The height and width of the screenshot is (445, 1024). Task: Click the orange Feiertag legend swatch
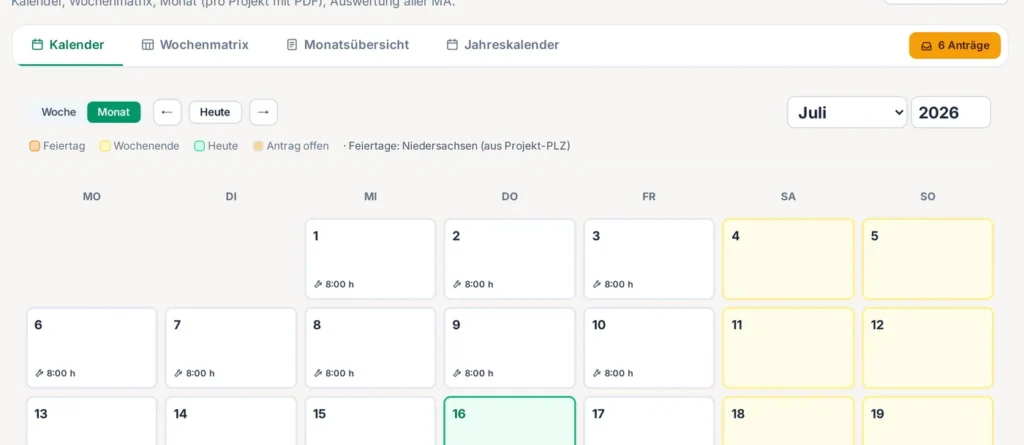click(x=35, y=146)
